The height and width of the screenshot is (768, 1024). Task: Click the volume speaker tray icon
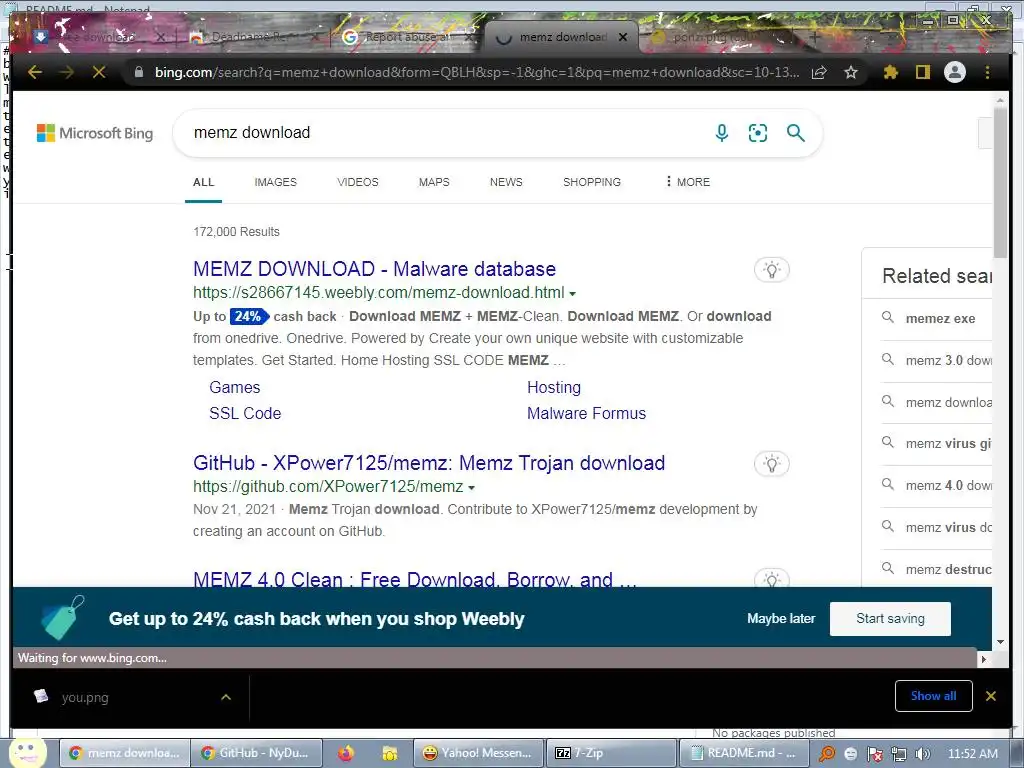[922, 754]
